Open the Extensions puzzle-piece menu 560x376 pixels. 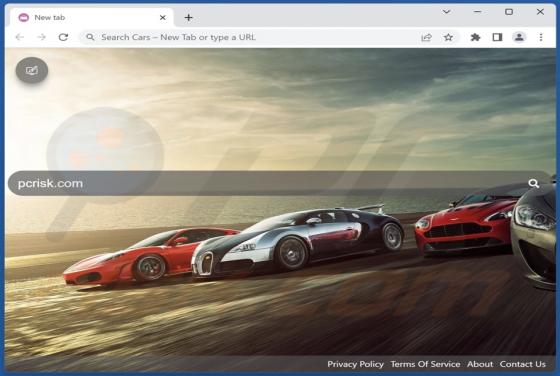click(x=475, y=37)
